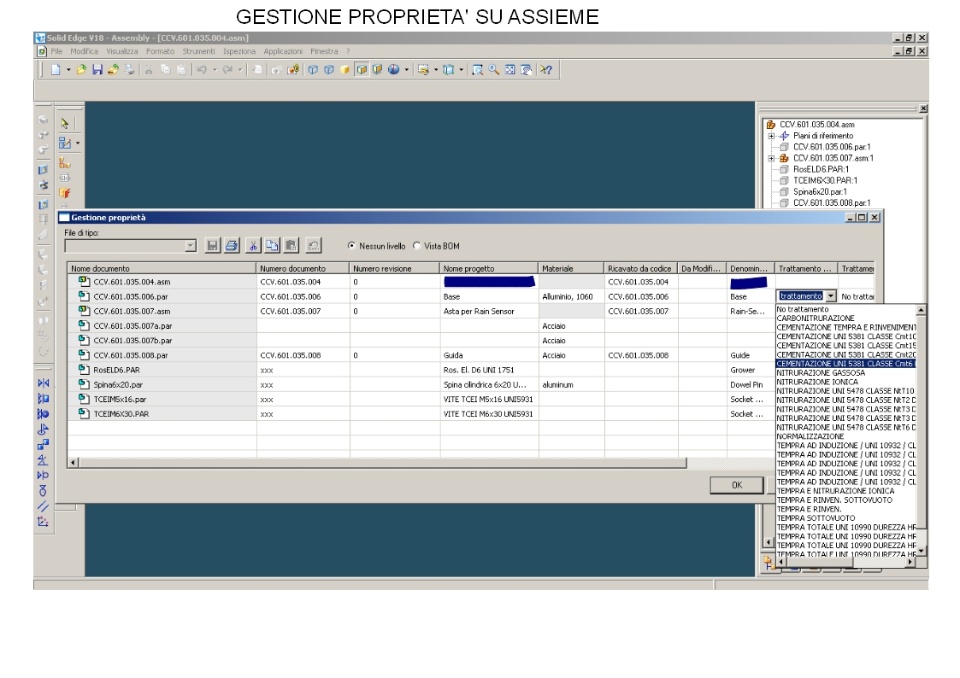
Task: Open the Formato menu
Action: tap(160, 51)
